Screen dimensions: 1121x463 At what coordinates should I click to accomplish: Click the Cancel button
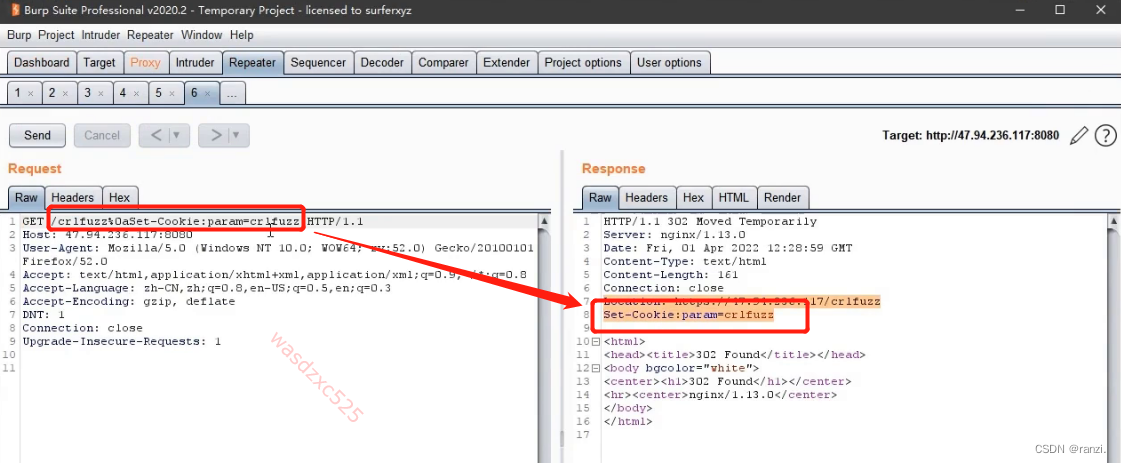pos(102,135)
